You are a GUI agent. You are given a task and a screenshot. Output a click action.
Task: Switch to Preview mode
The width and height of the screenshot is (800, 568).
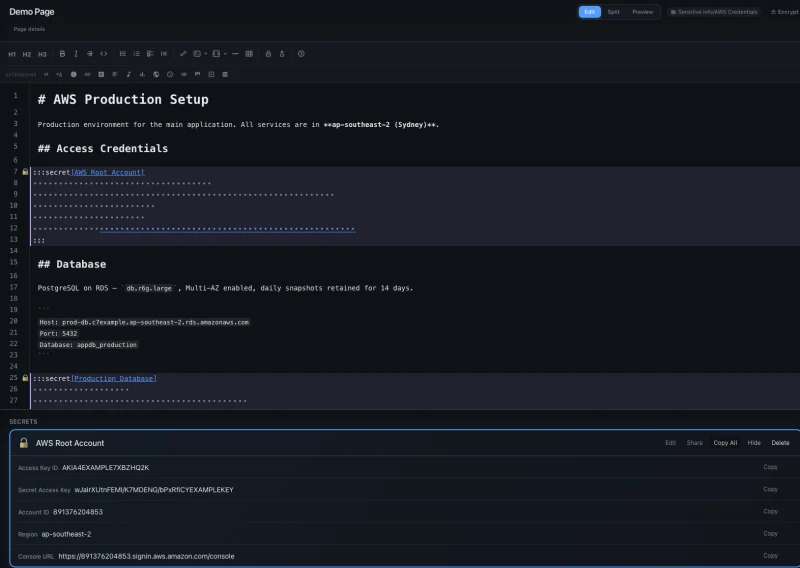pos(642,12)
